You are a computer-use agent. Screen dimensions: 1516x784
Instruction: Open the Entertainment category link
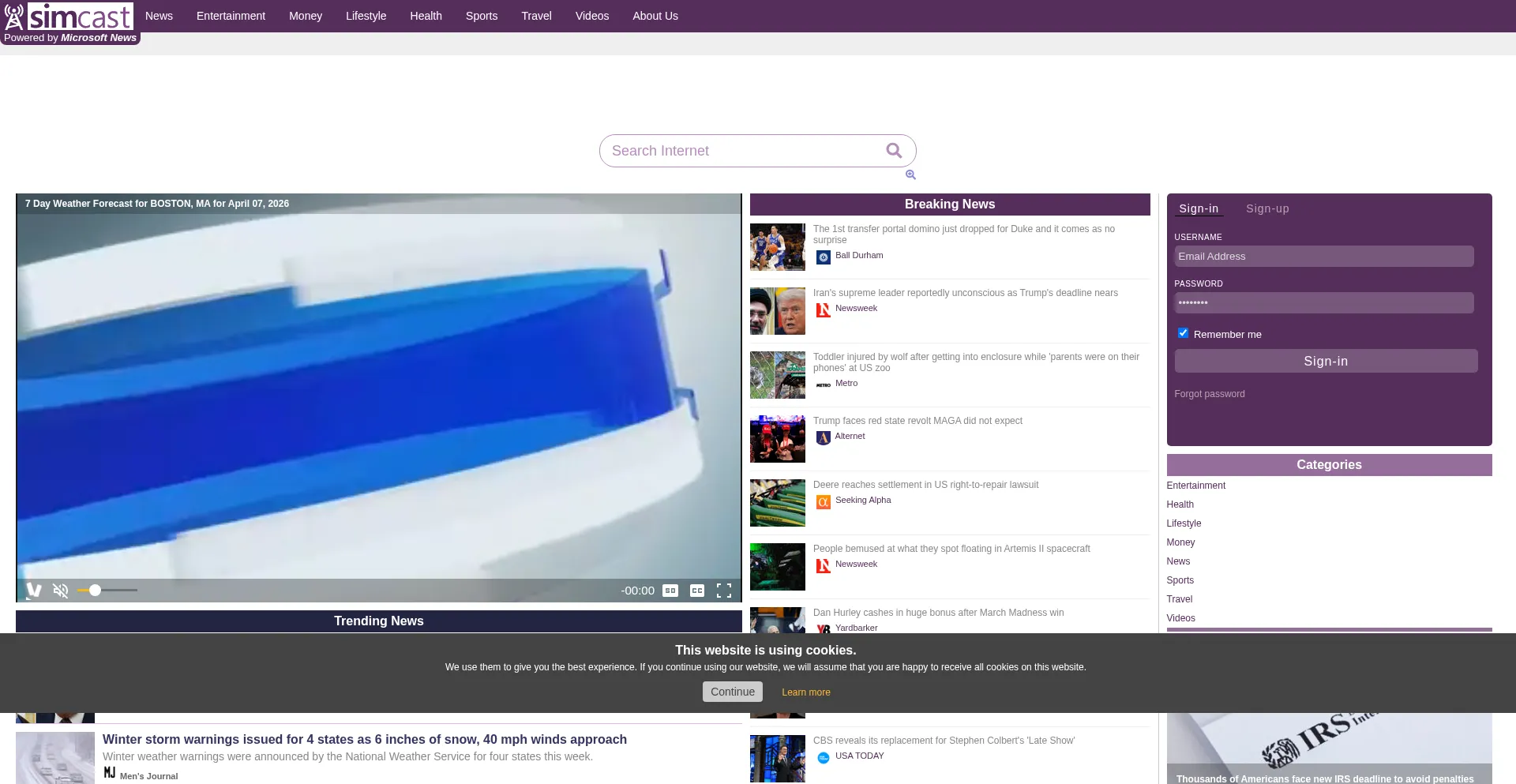tap(1195, 486)
